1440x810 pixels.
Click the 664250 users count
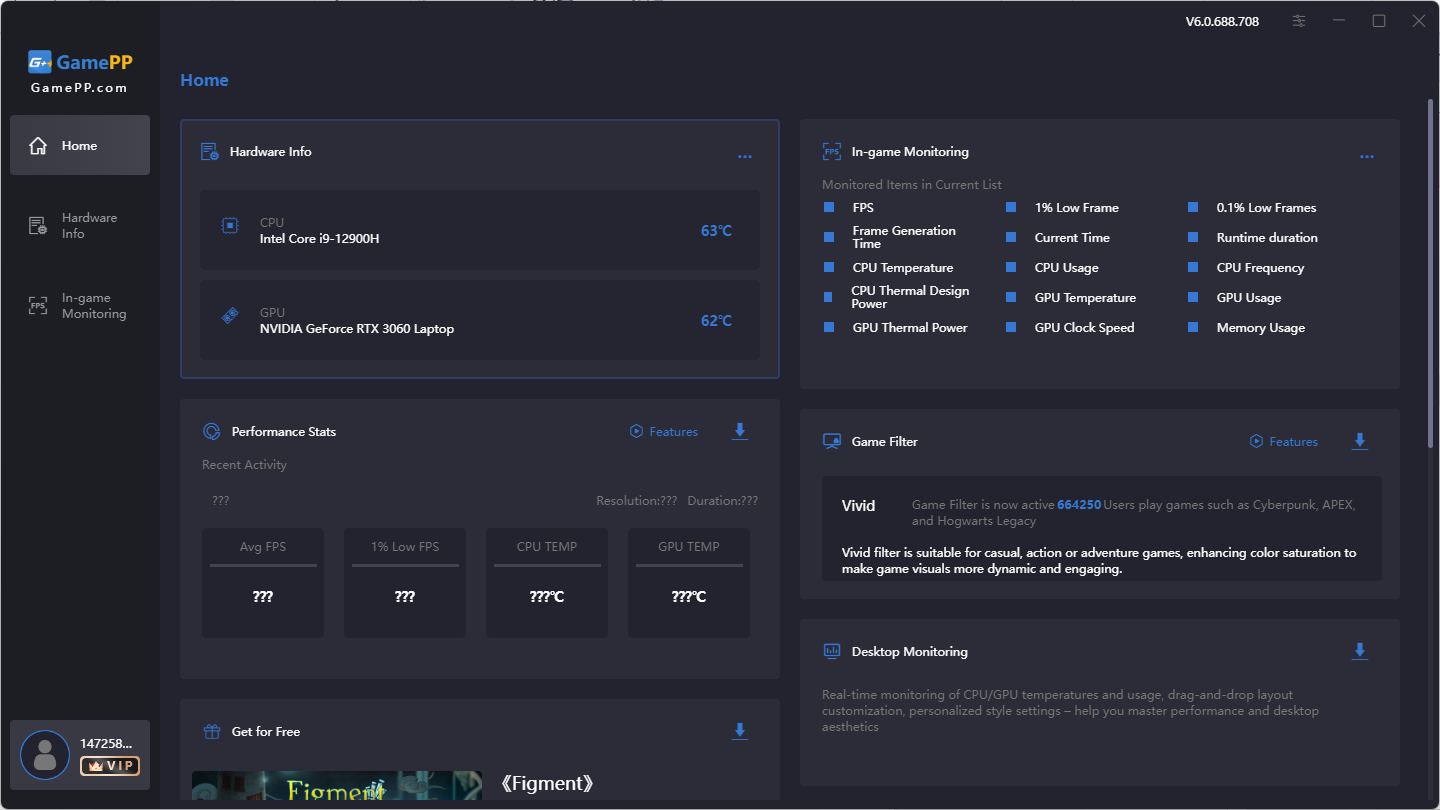tap(1079, 505)
